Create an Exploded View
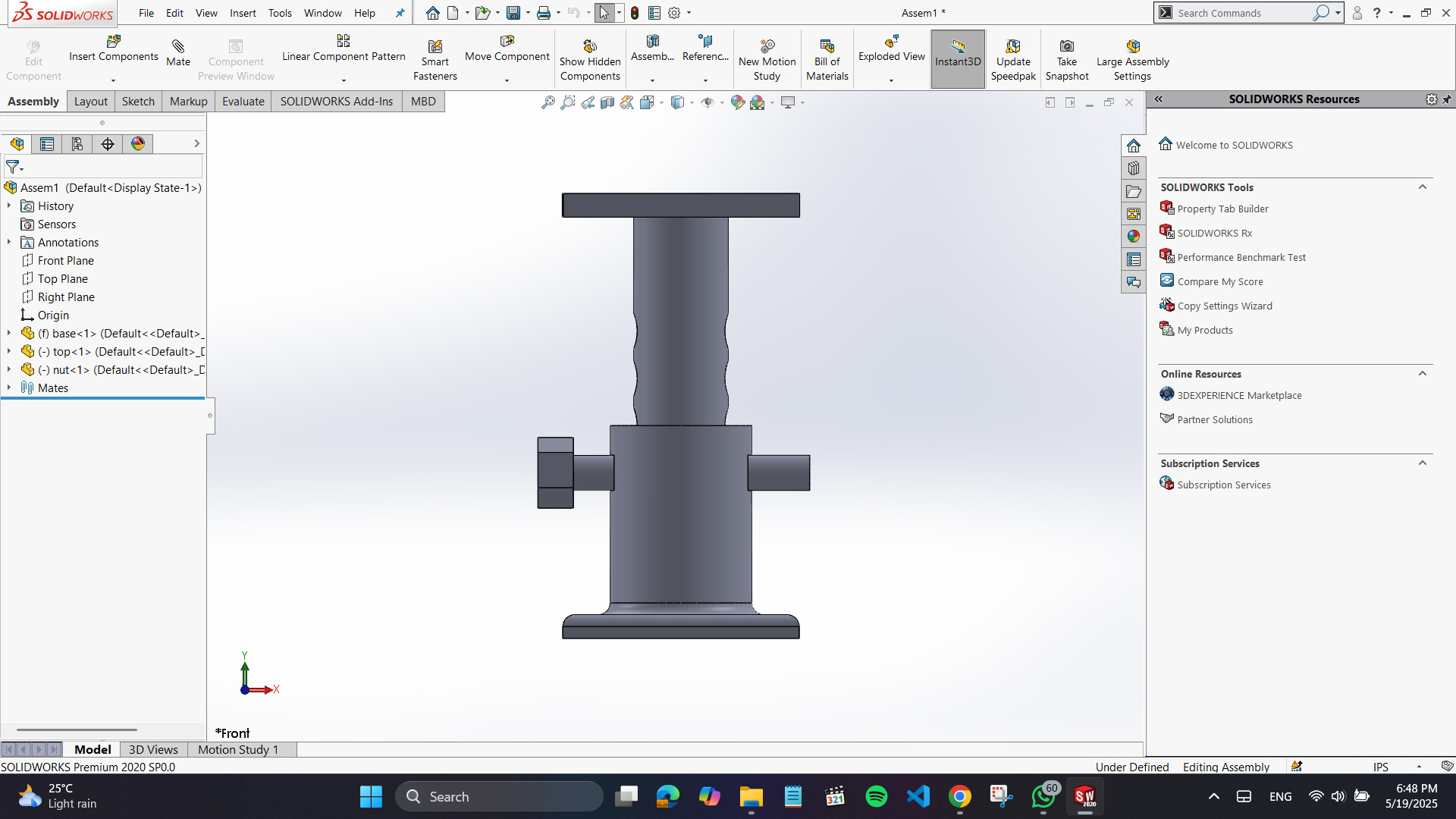Image resolution: width=1456 pixels, height=819 pixels. [x=891, y=49]
